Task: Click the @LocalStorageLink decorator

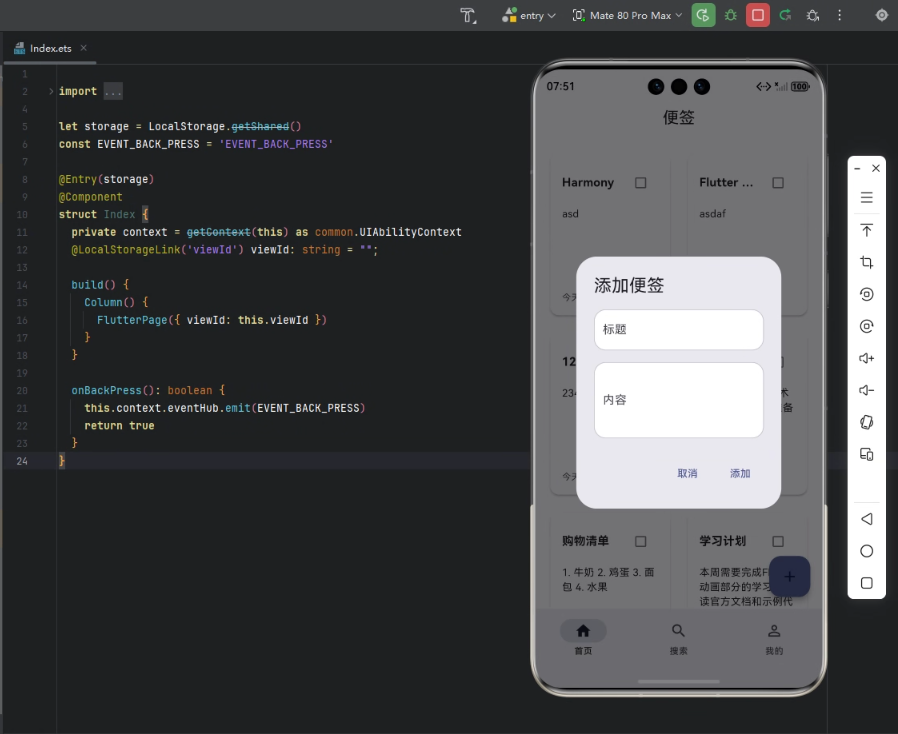Action: [x=125, y=250]
